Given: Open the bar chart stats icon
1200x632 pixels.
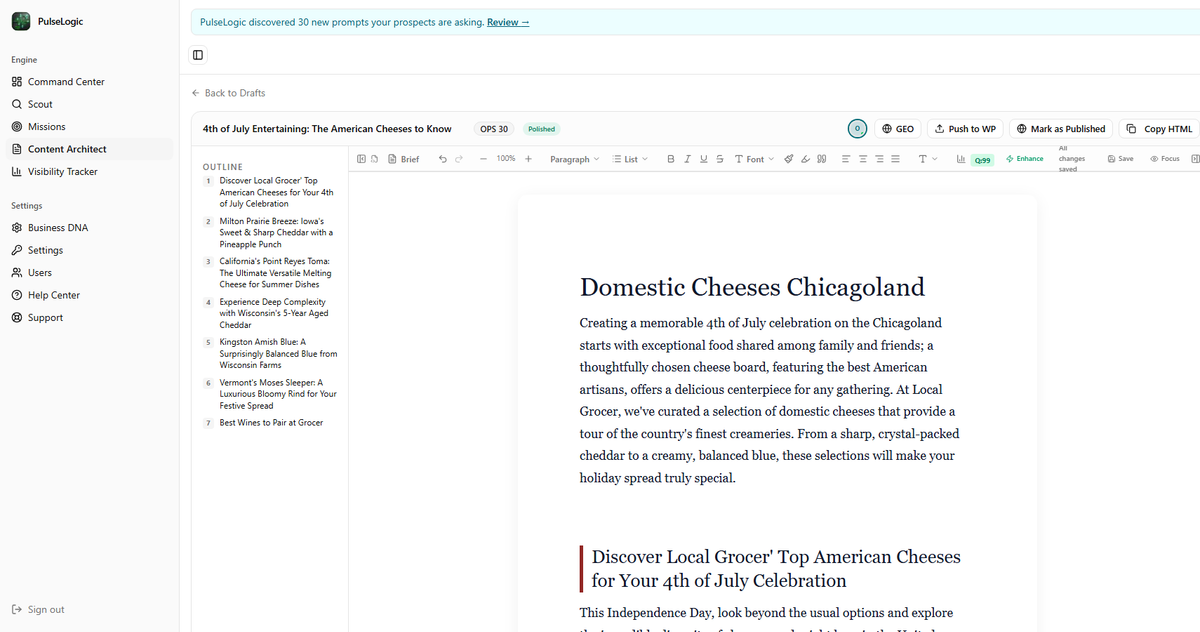Looking at the screenshot, I should (961, 159).
